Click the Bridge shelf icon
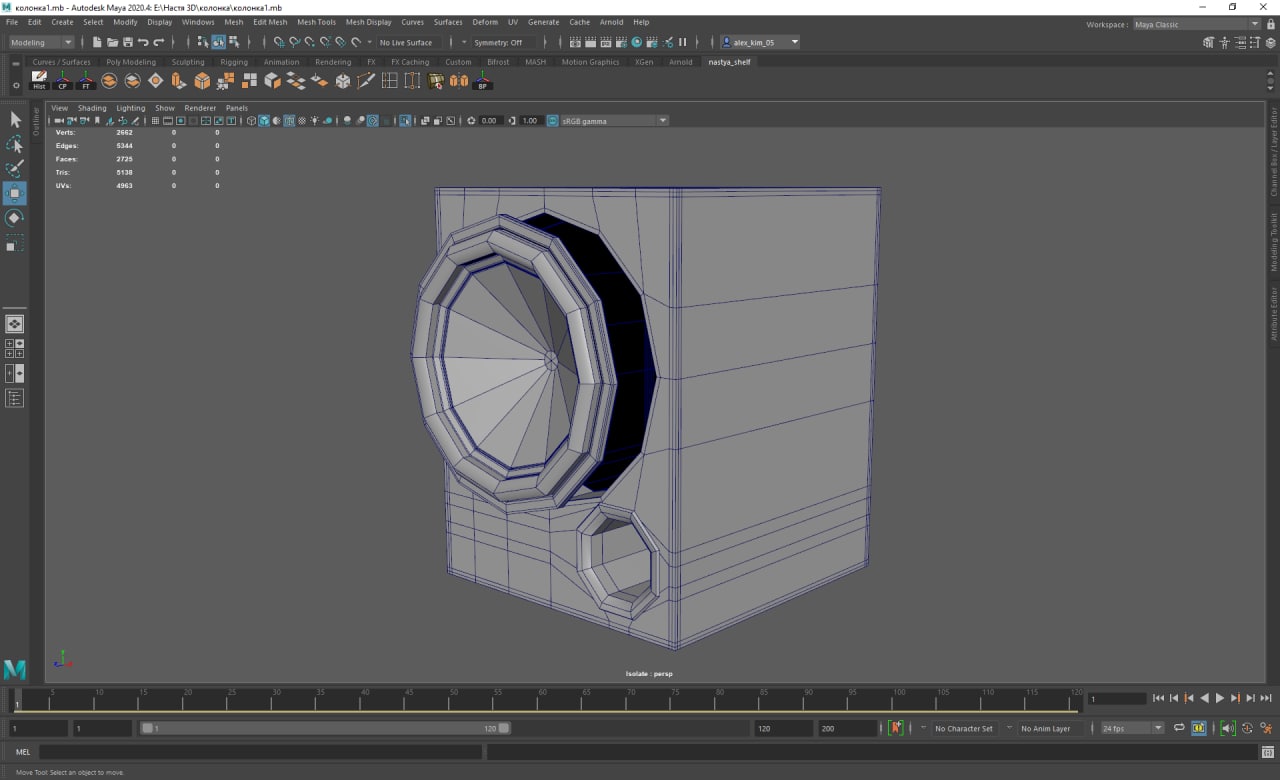This screenshot has height=780, width=1280. pos(296,80)
